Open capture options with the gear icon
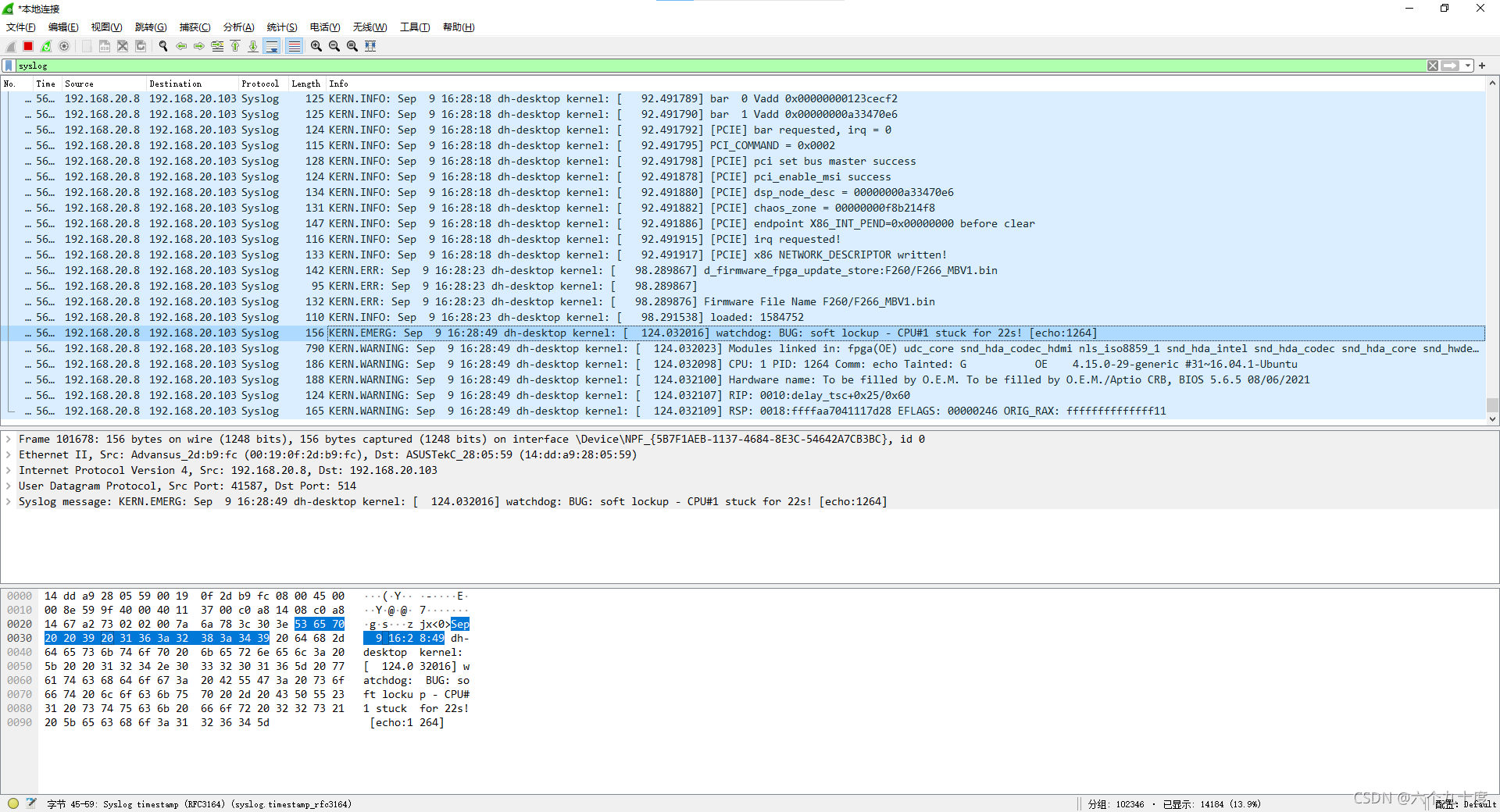1500x812 pixels. [x=64, y=46]
